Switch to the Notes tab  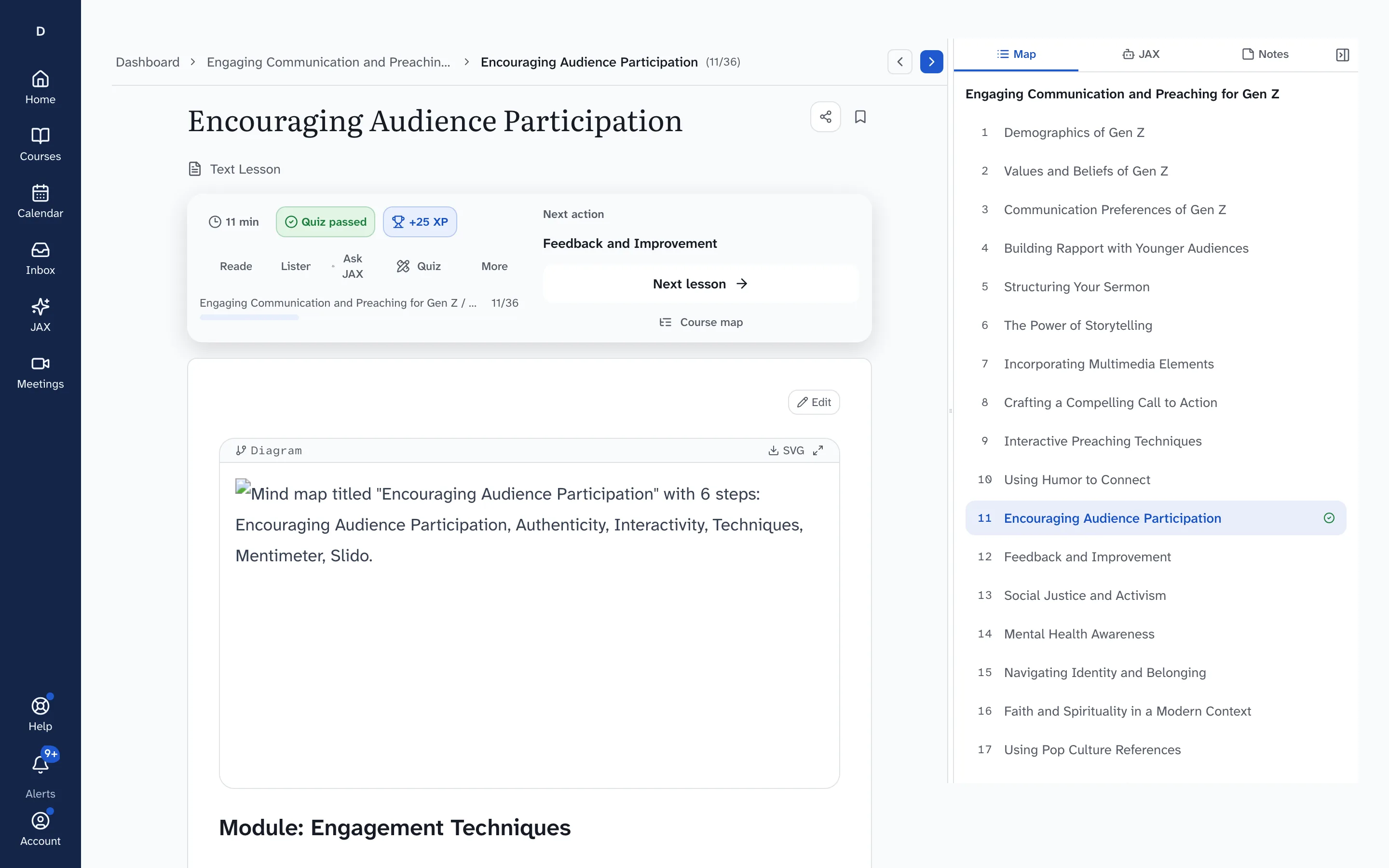coord(1265,54)
